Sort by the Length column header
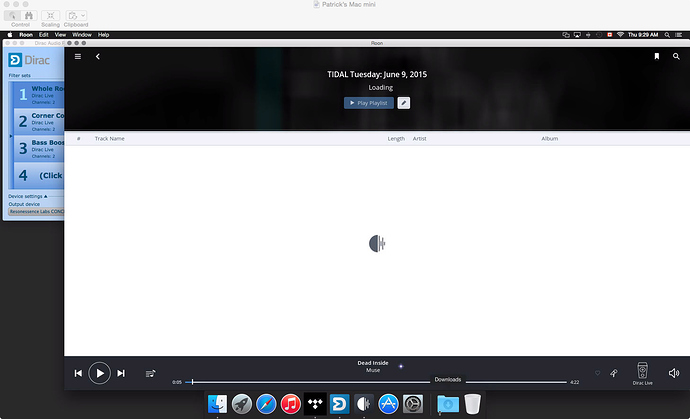This screenshot has width=690, height=419. (x=396, y=139)
